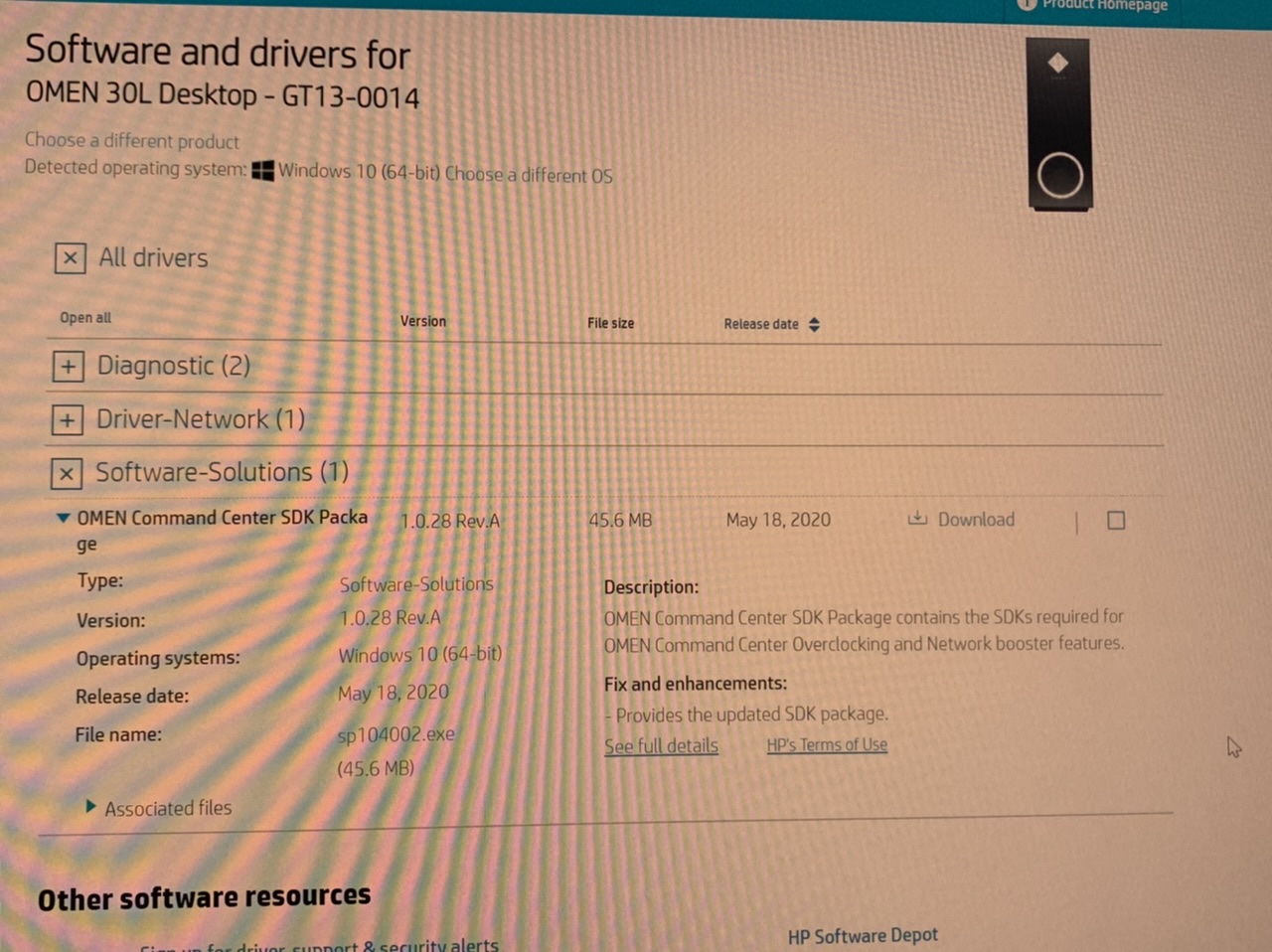Collapse the OMEN Command Center SDK Package entry
The height and width of the screenshot is (952, 1272).
pos(63,517)
